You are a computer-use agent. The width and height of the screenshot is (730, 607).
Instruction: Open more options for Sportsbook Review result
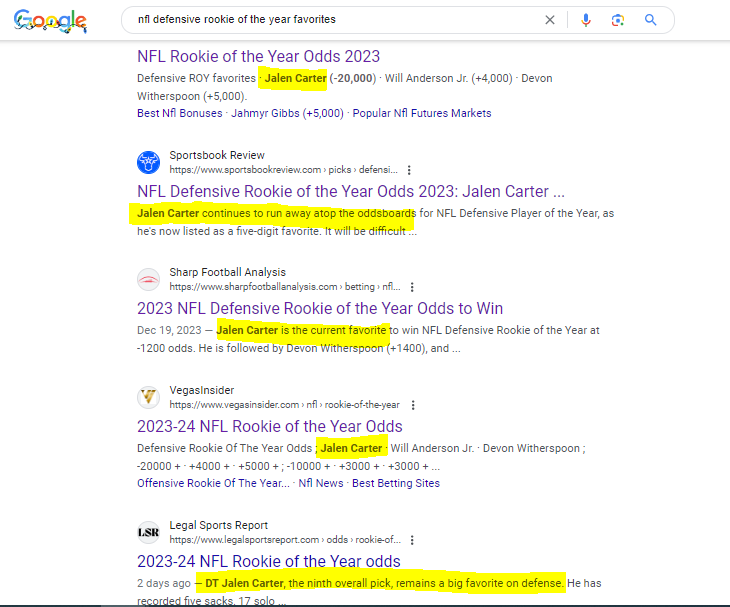(x=409, y=170)
